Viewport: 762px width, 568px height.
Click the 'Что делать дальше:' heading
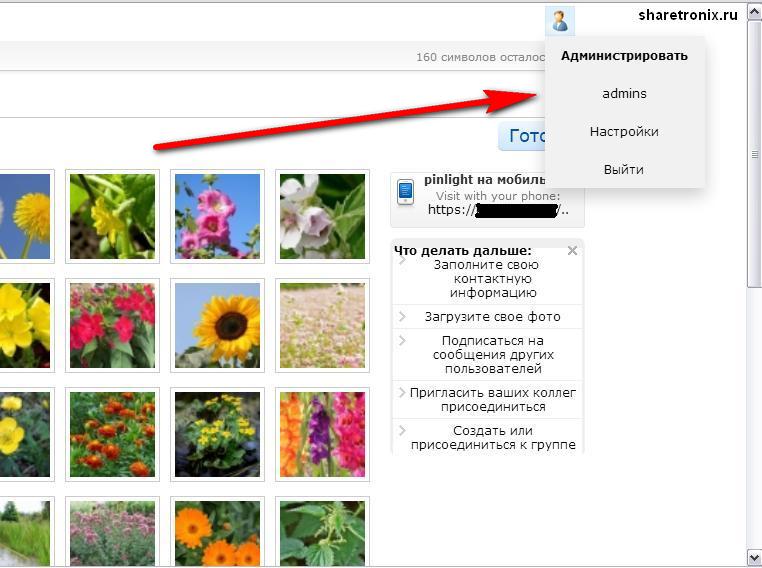click(x=462, y=251)
